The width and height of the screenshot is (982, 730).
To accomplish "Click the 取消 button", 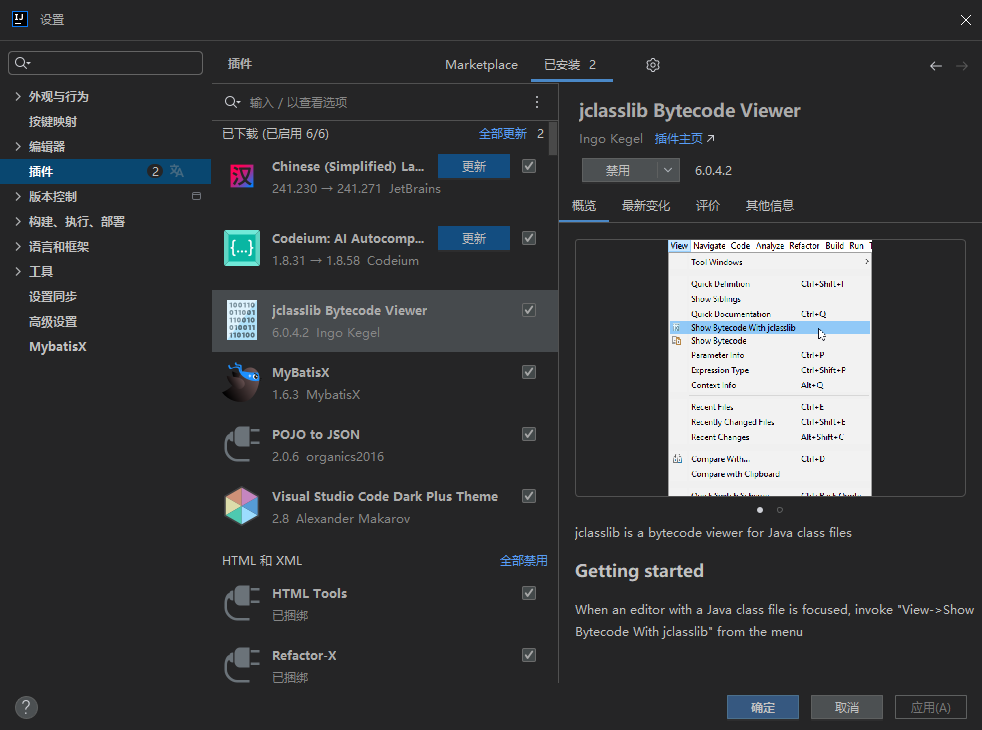I will tap(847, 707).
